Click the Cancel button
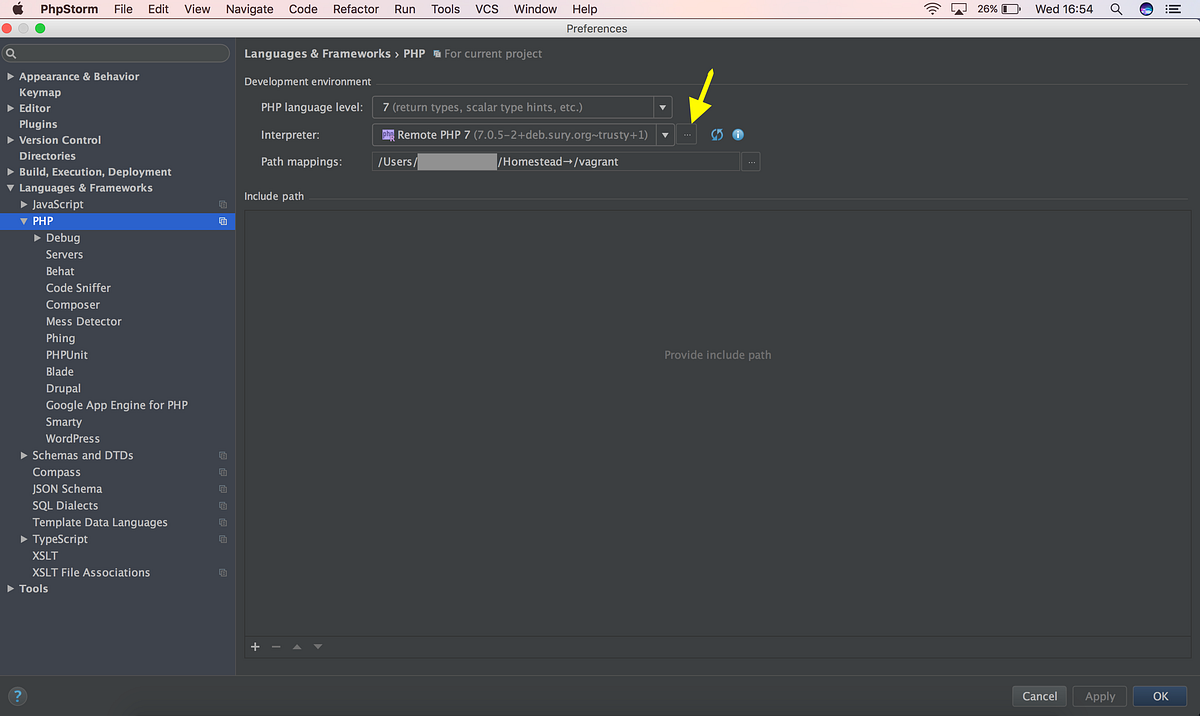The image size is (1200, 716). click(1039, 696)
